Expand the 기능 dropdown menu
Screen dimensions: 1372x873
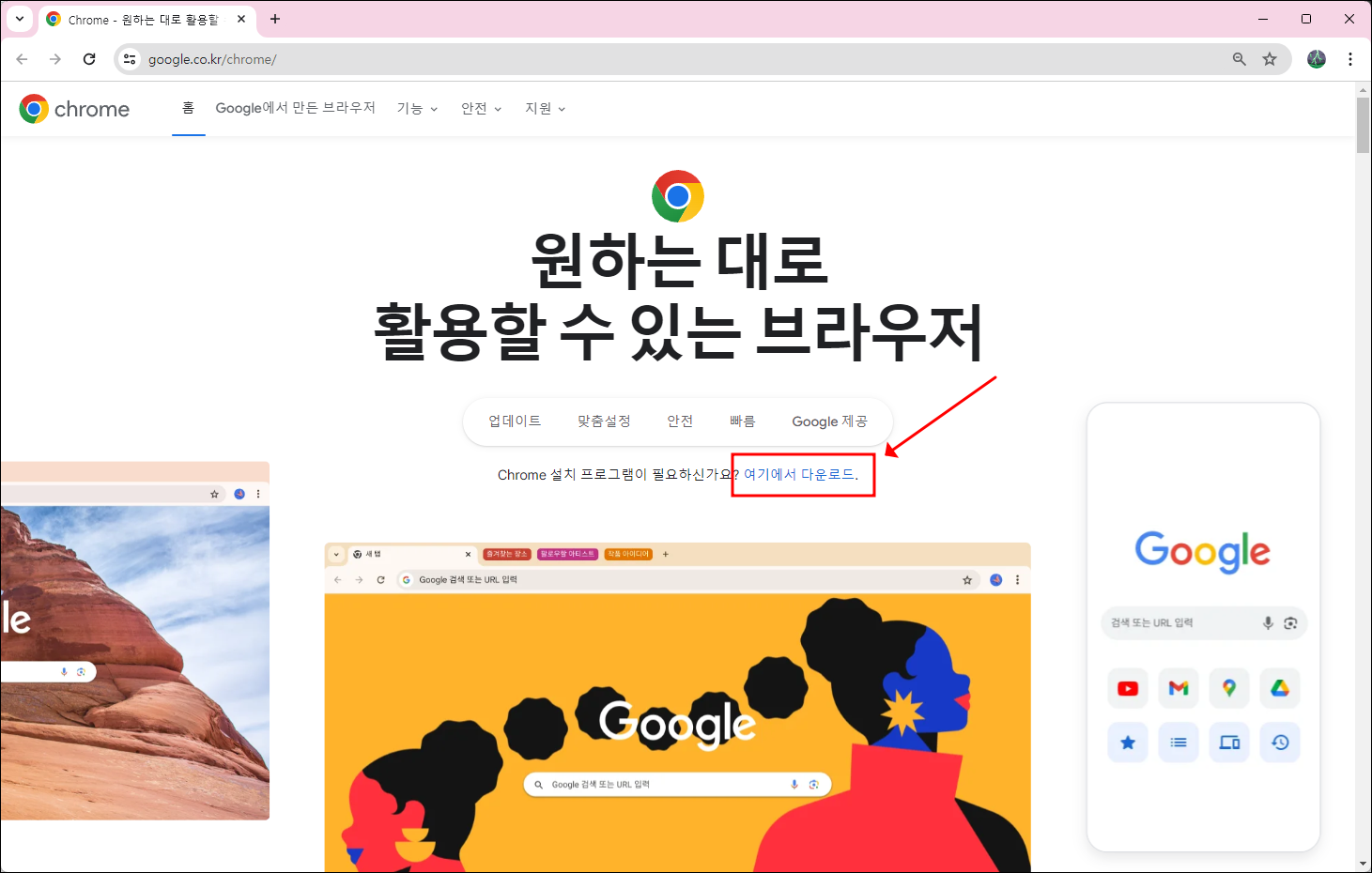(x=418, y=109)
